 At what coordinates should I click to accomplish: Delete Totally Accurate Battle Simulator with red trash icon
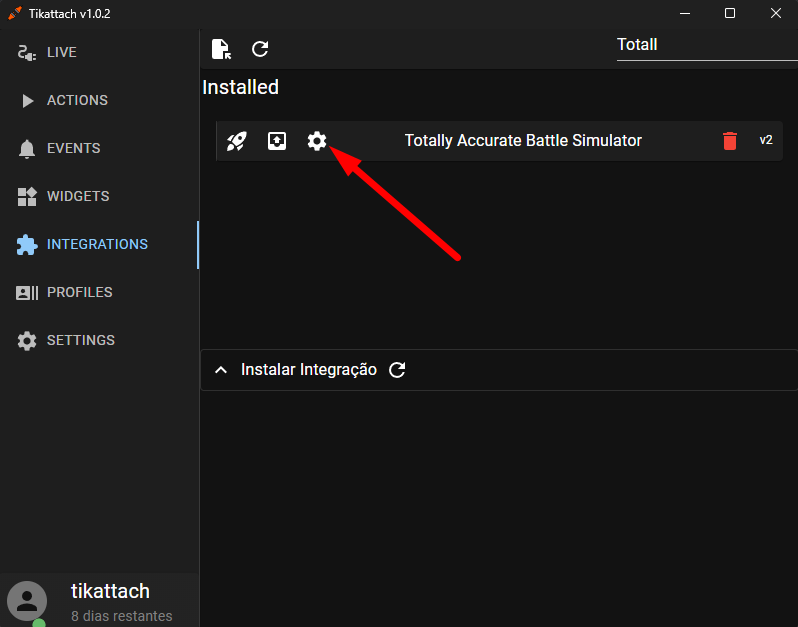(730, 141)
